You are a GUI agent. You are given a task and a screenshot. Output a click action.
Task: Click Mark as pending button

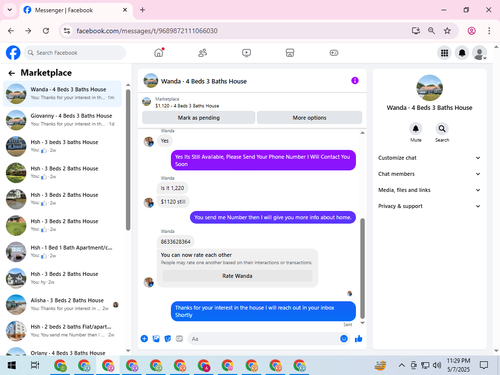point(199,118)
